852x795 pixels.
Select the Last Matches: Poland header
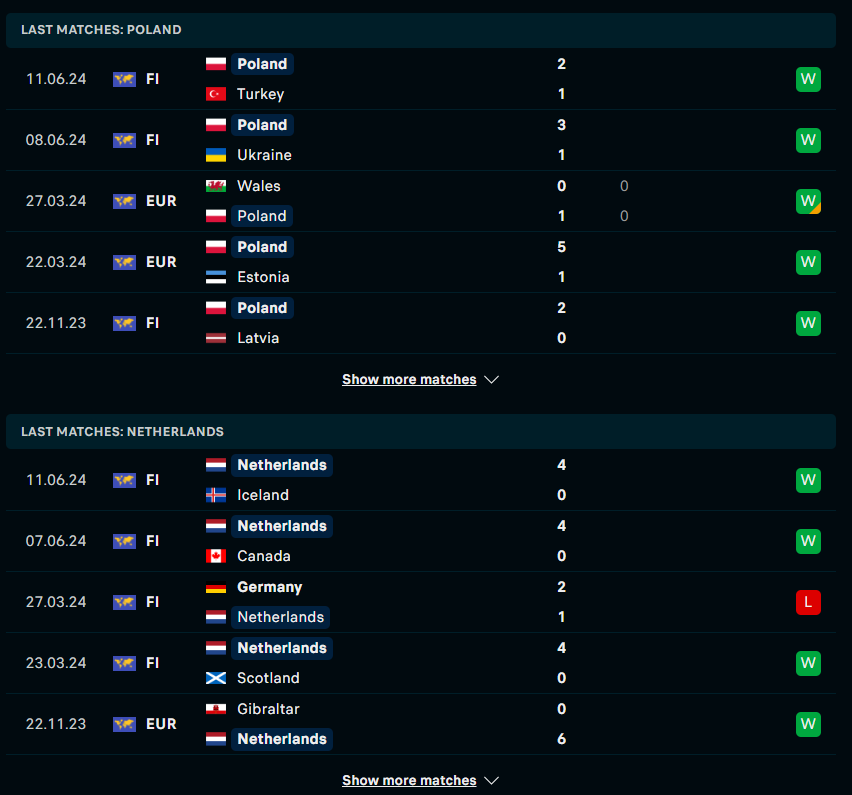point(421,30)
